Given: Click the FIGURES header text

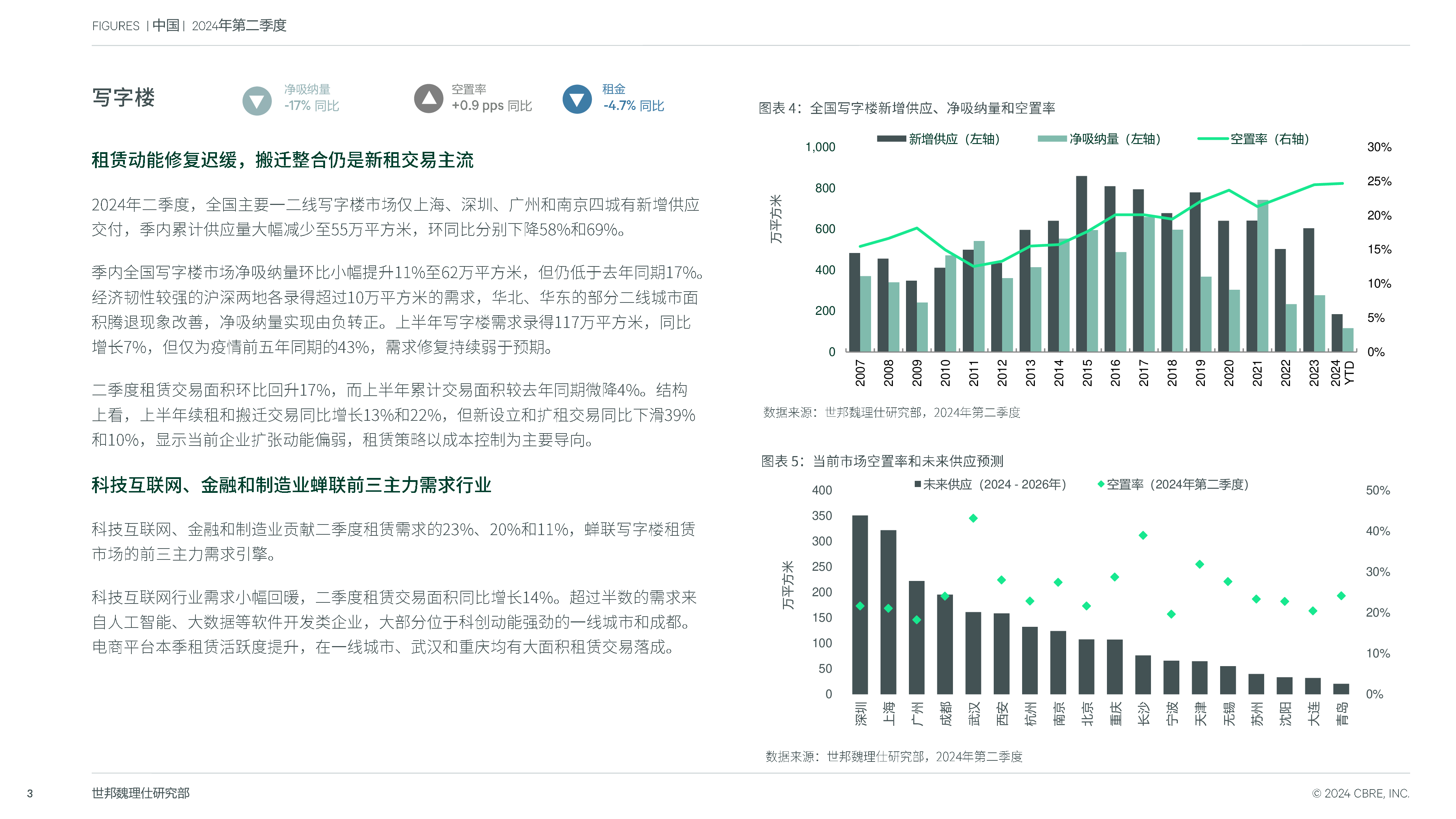Looking at the screenshot, I should pyautogui.click(x=115, y=26).
